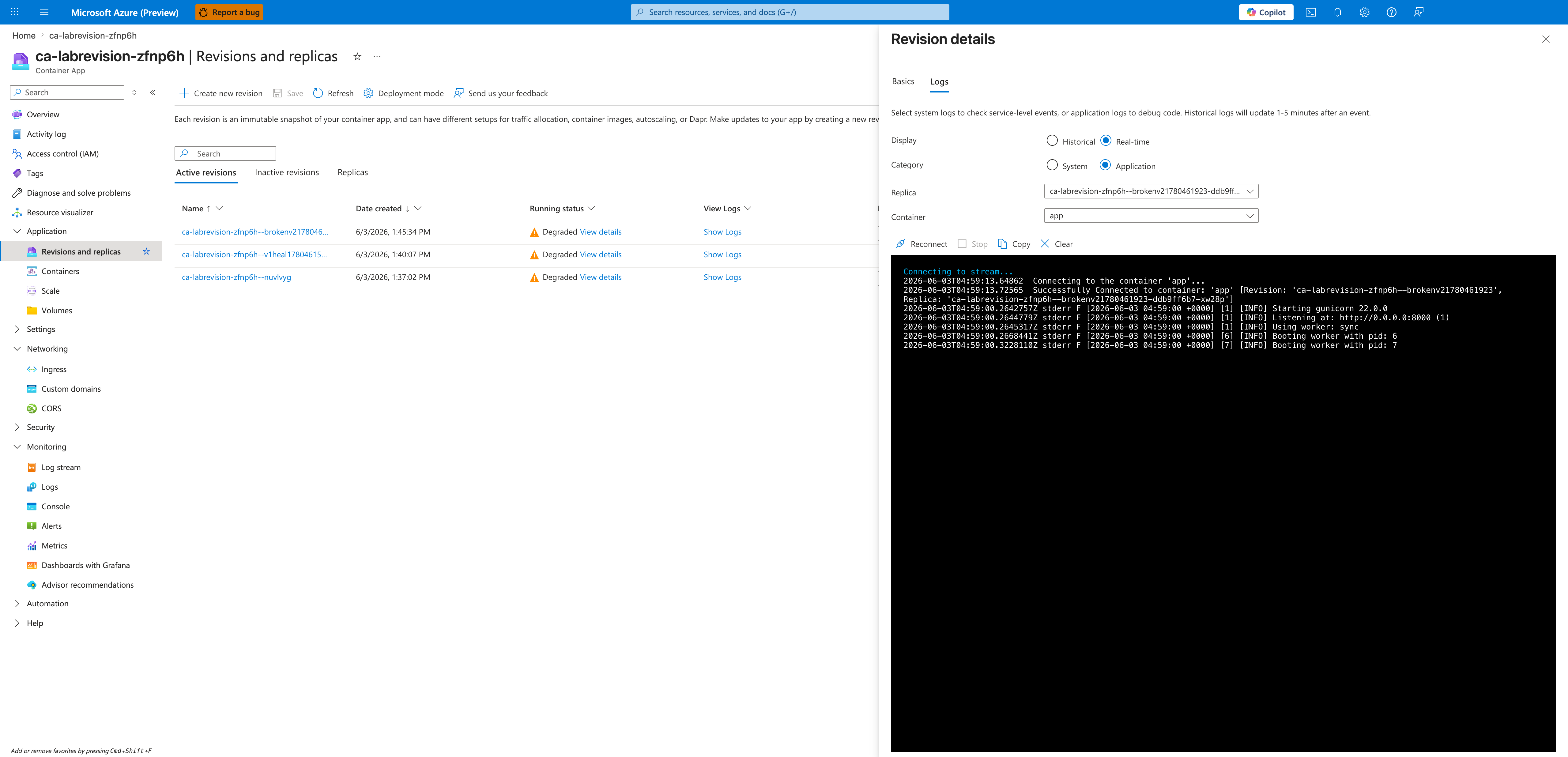The width and height of the screenshot is (1568, 757).
Task: Open the portal hamburger menu
Action: 44,12
